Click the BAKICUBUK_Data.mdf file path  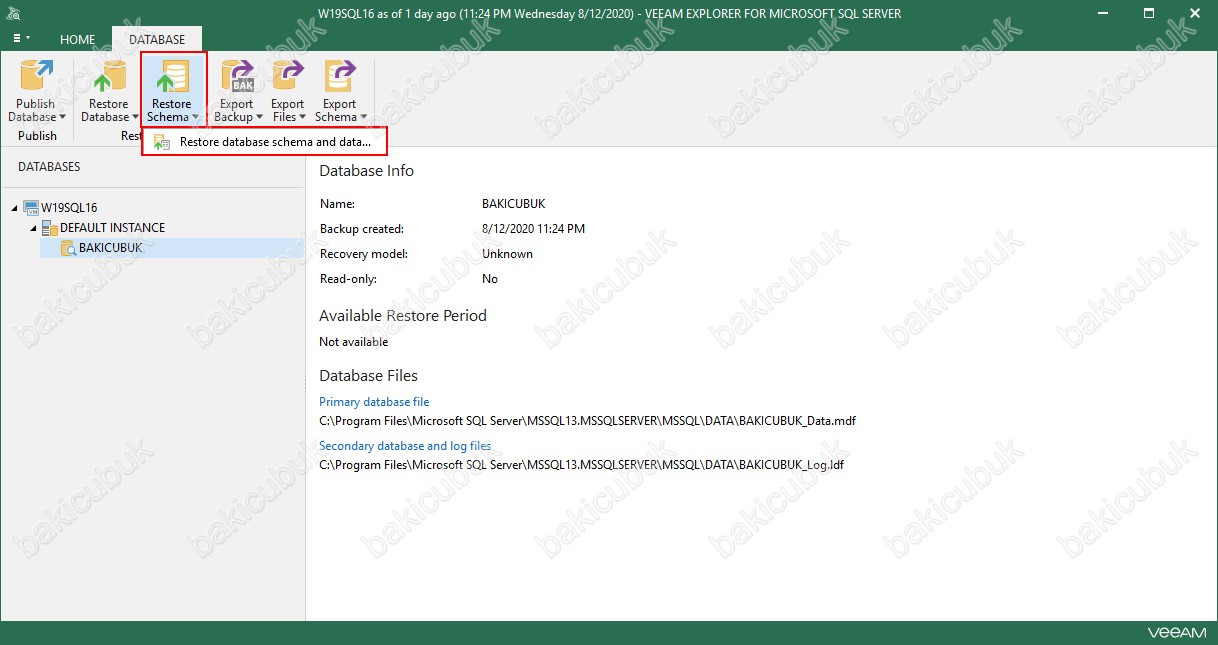tap(587, 421)
